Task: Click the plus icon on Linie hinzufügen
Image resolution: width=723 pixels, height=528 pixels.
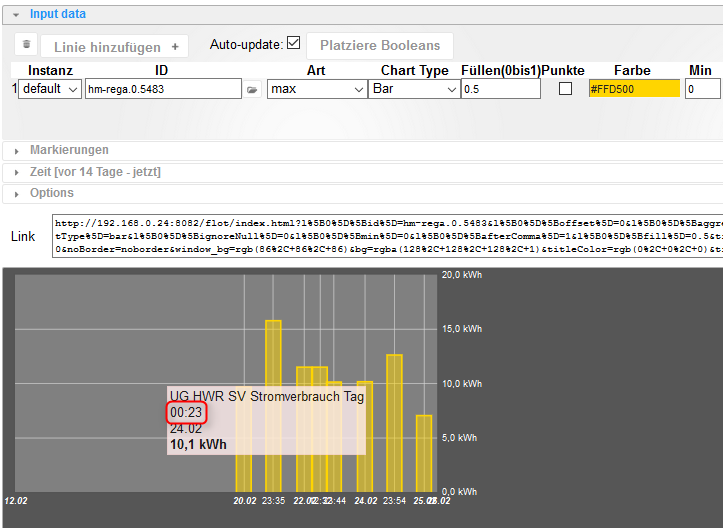Action: coord(175,47)
